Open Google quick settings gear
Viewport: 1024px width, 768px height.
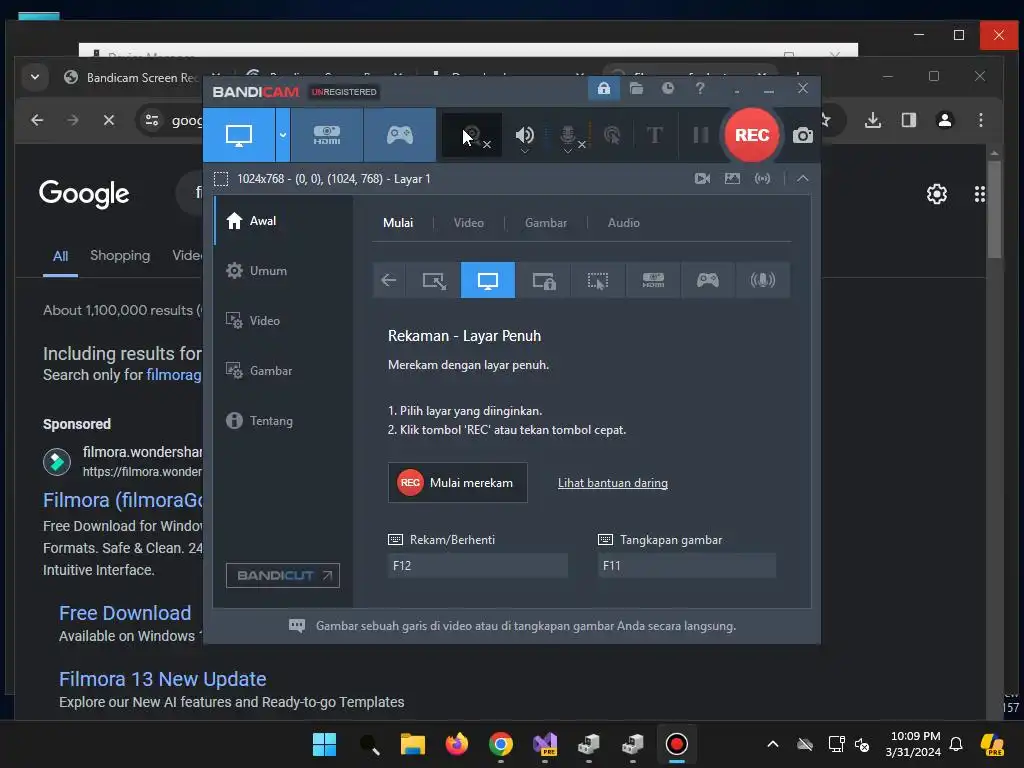pos(936,194)
